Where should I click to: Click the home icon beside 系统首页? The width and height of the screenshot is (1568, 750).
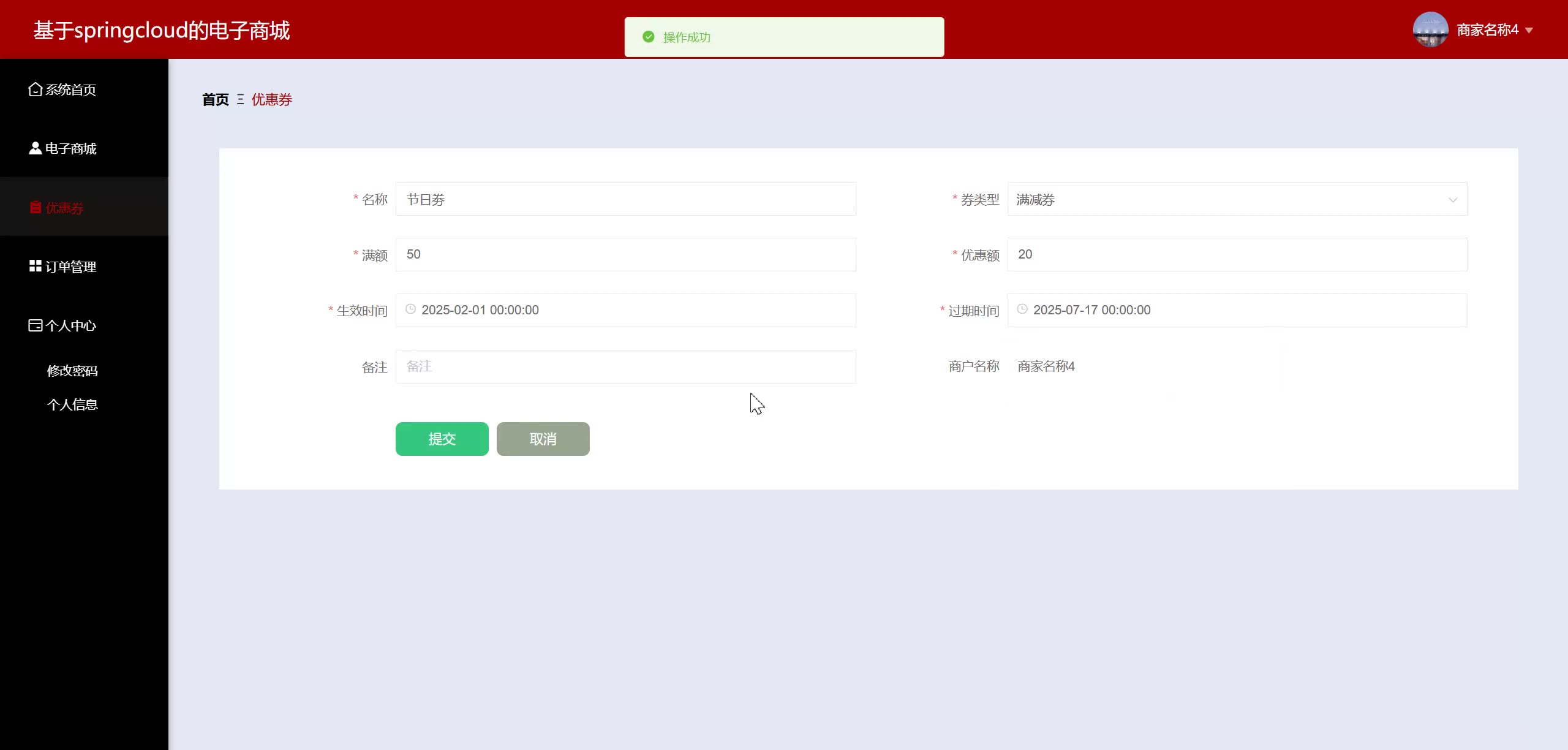point(35,89)
